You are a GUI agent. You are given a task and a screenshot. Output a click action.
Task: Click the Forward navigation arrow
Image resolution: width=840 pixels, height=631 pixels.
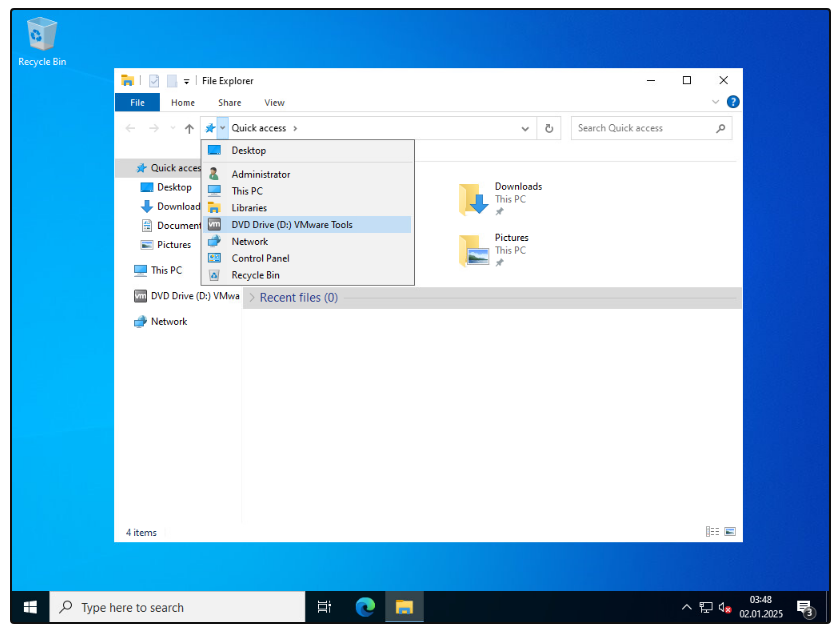click(x=154, y=128)
